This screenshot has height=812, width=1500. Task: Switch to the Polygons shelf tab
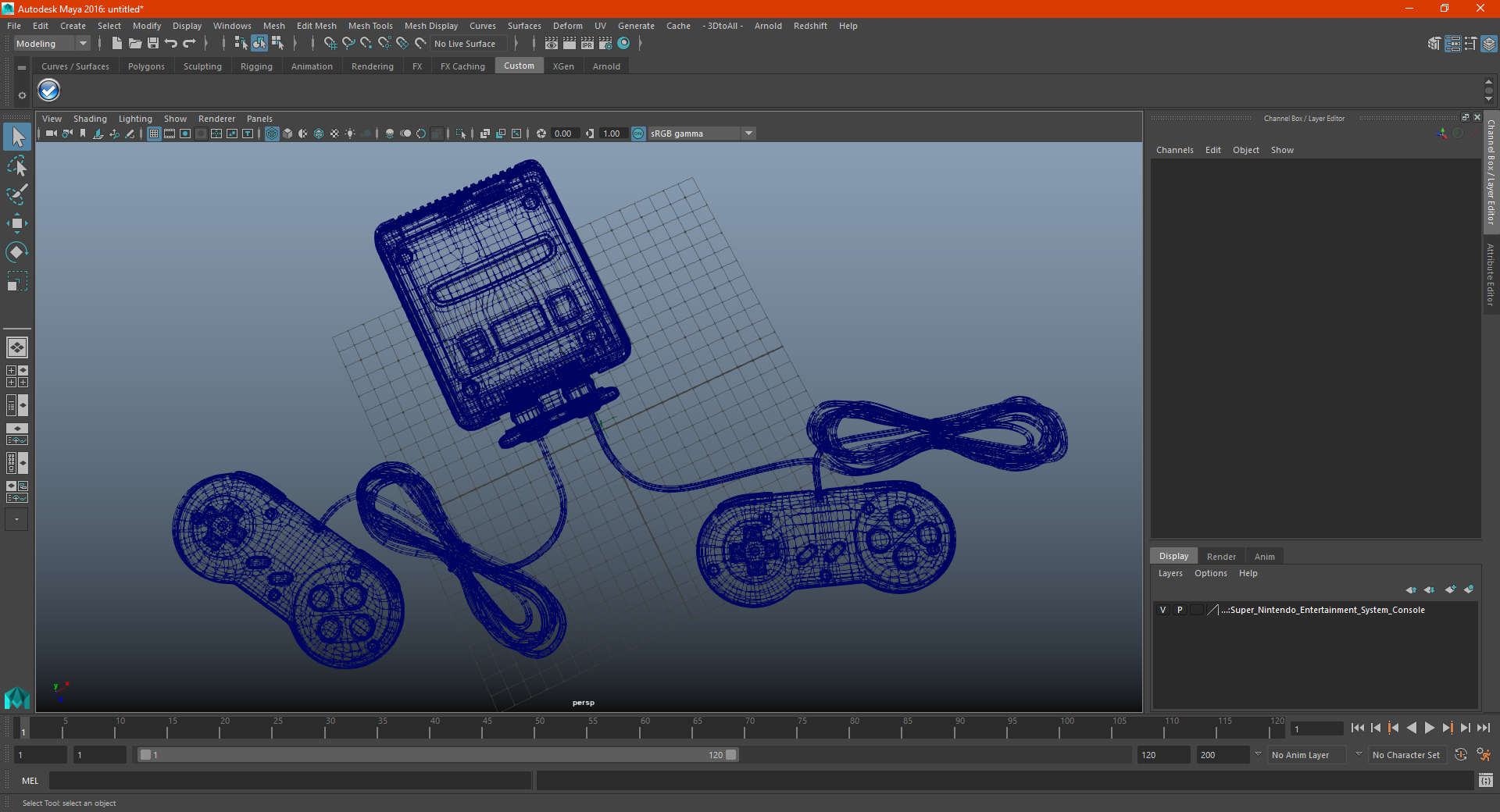146,66
